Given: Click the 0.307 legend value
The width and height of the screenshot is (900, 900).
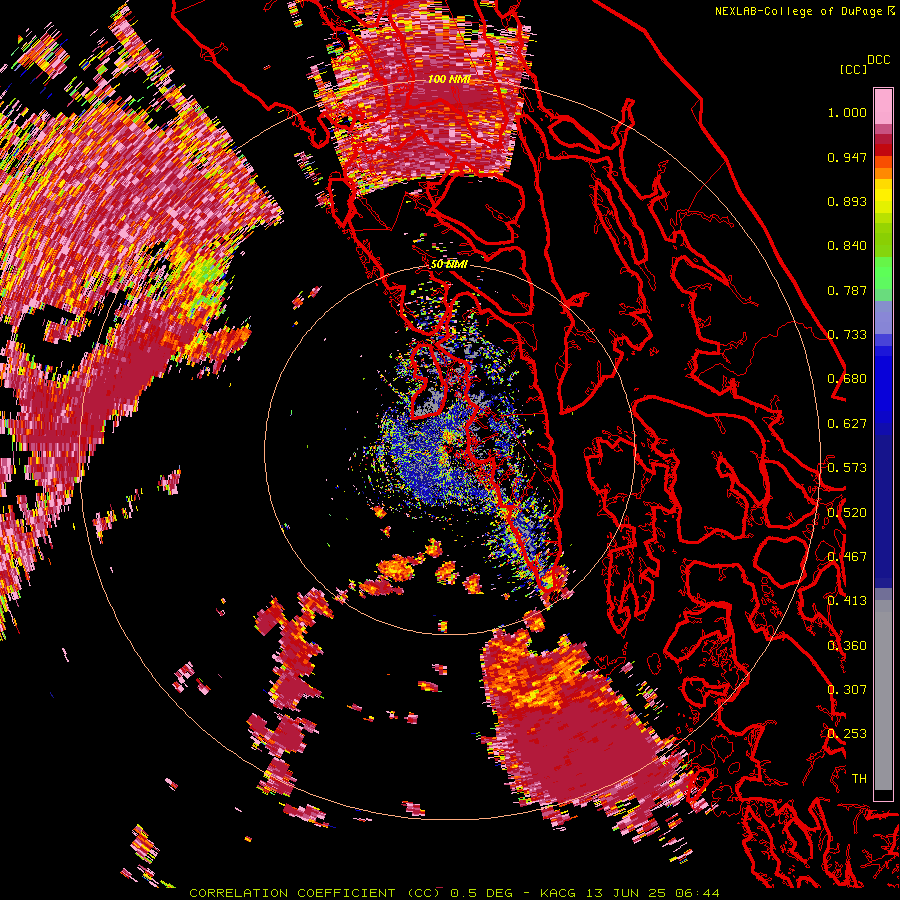Looking at the screenshot, I should tap(847, 690).
